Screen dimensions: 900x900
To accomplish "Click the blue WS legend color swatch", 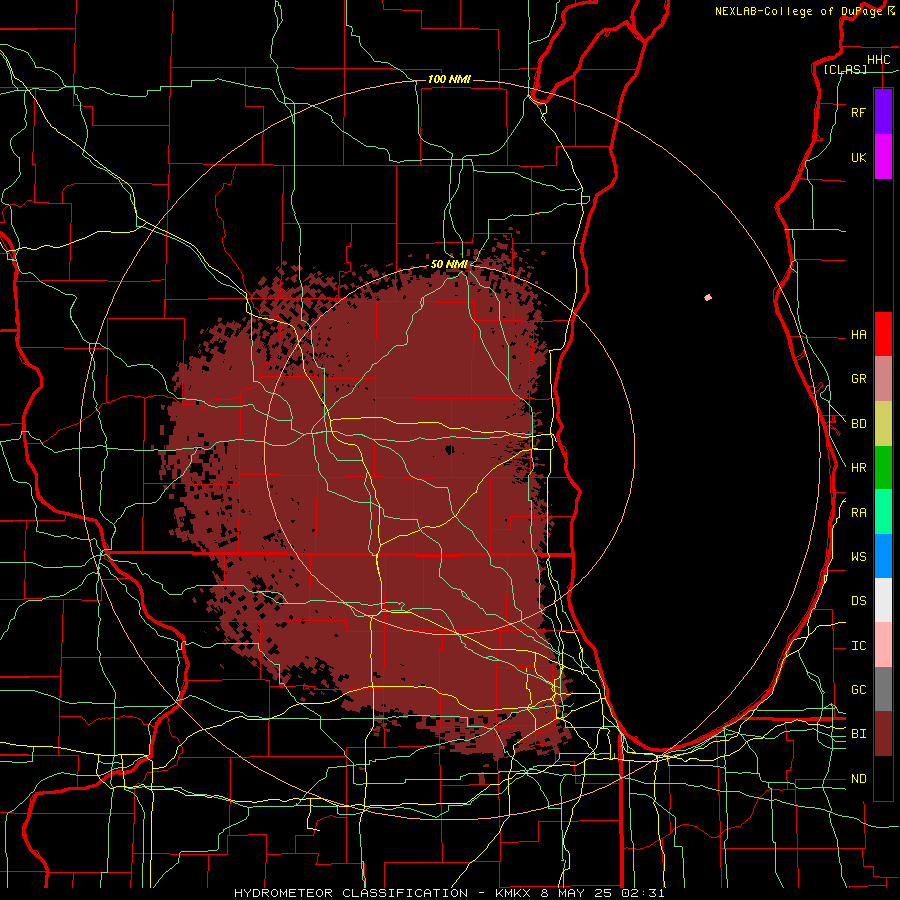I will (x=883, y=556).
